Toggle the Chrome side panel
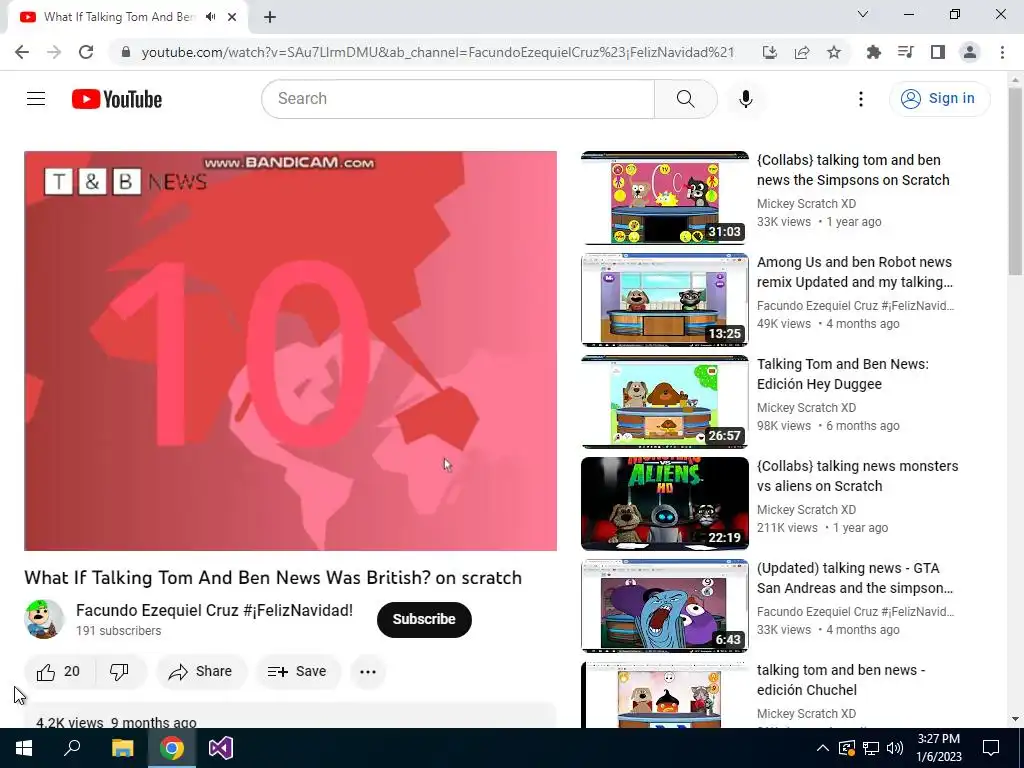This screenshot has height=768, width=1024. click(x=938, y=52)
